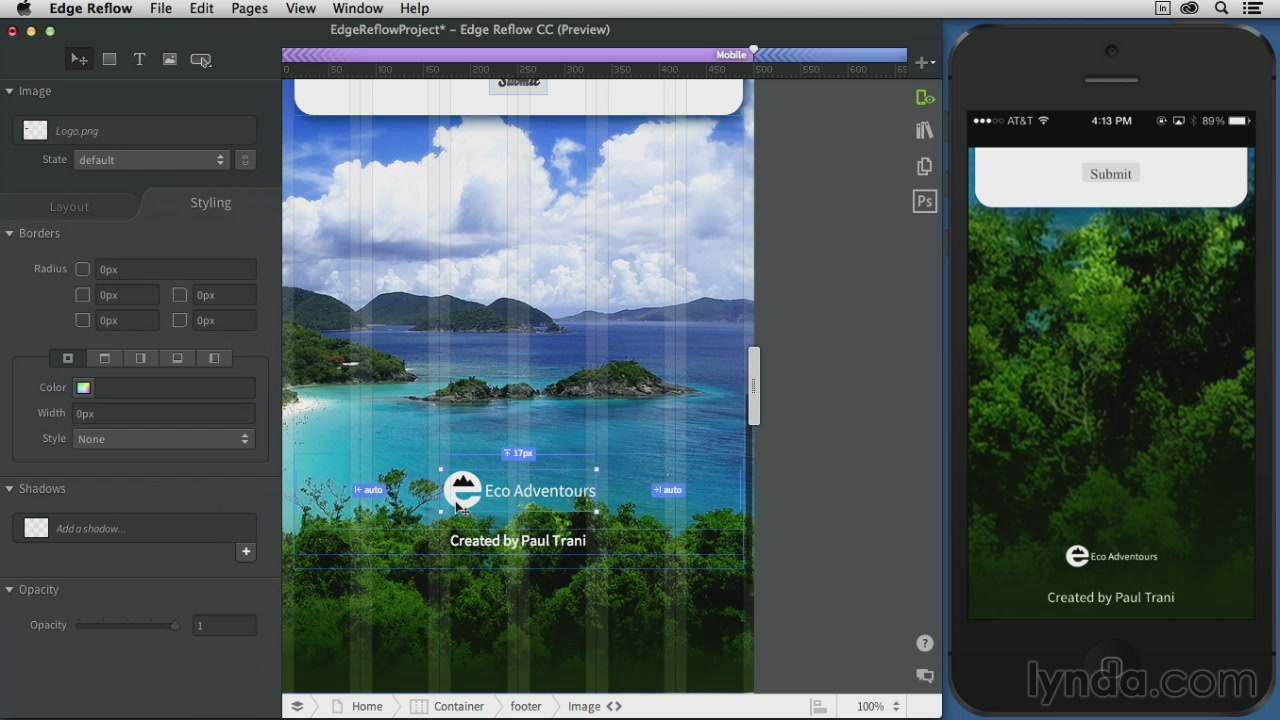Select the Form button tool
Image resolution: width=1280 pixels, height=720 pixels.
(x=201, y=60)
